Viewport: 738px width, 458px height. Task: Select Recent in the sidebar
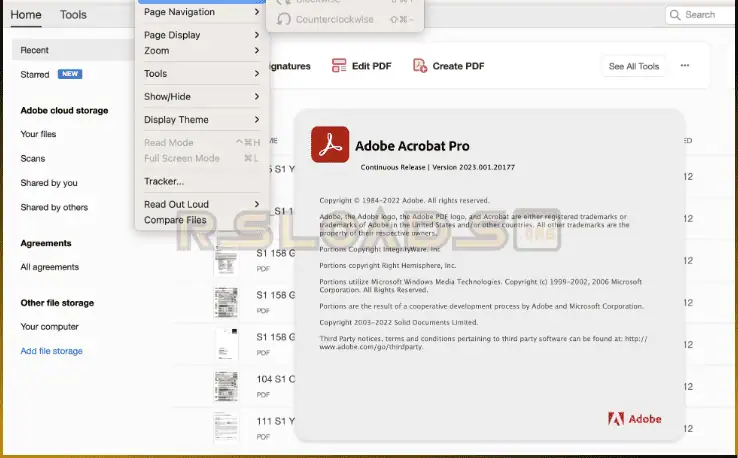(73, 50)
